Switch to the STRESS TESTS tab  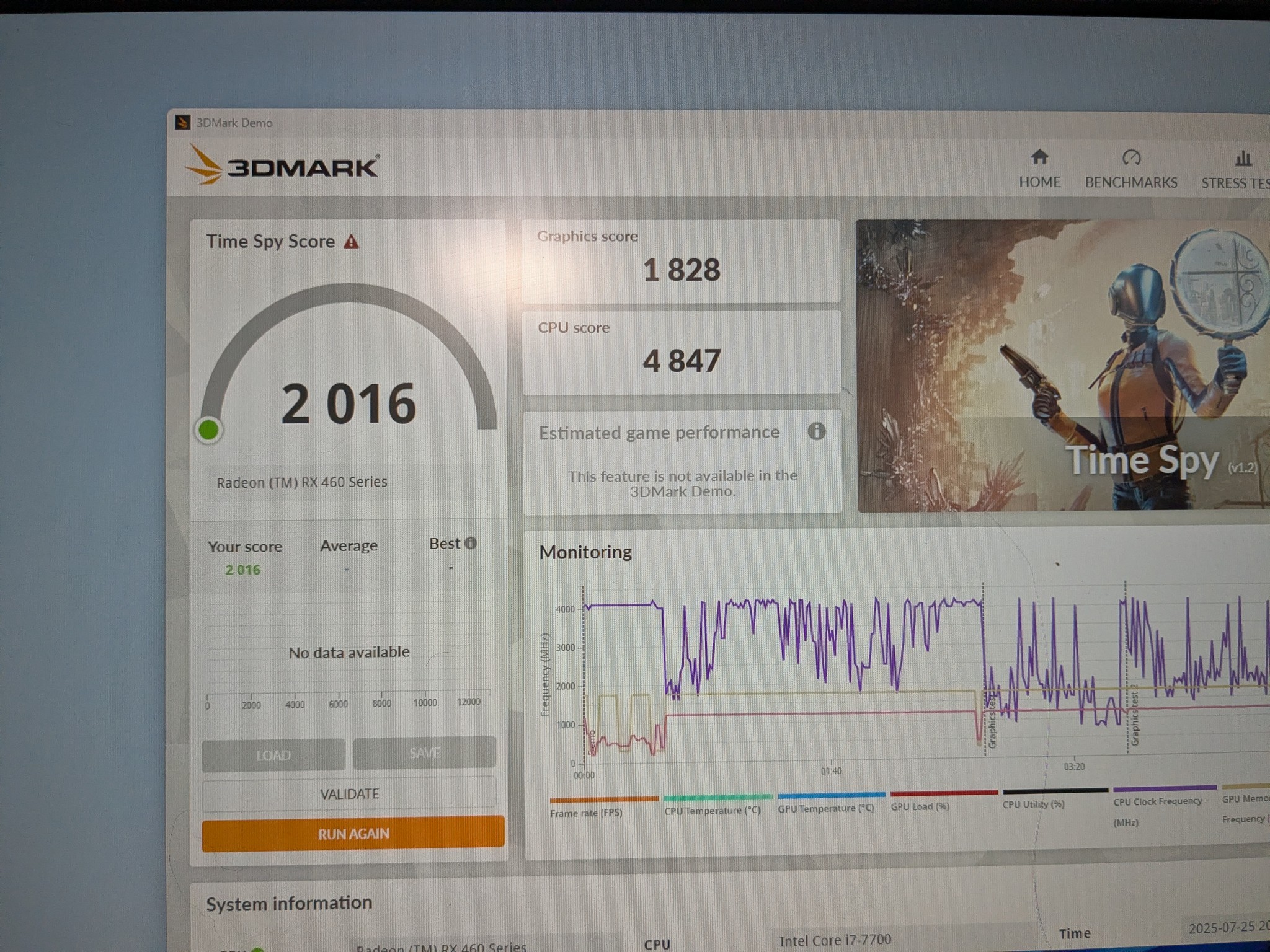[1235, 169]
